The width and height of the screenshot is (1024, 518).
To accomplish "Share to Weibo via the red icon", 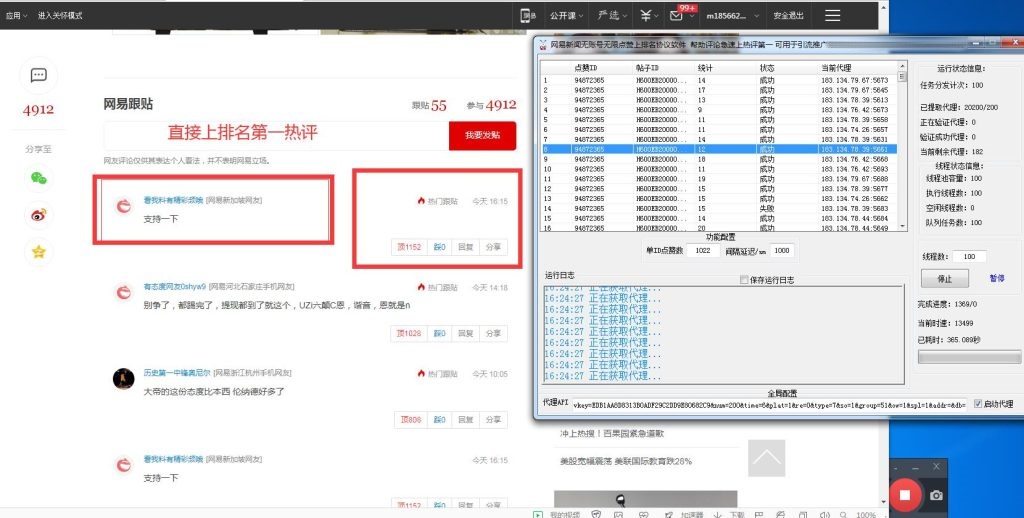I will 39,215.
